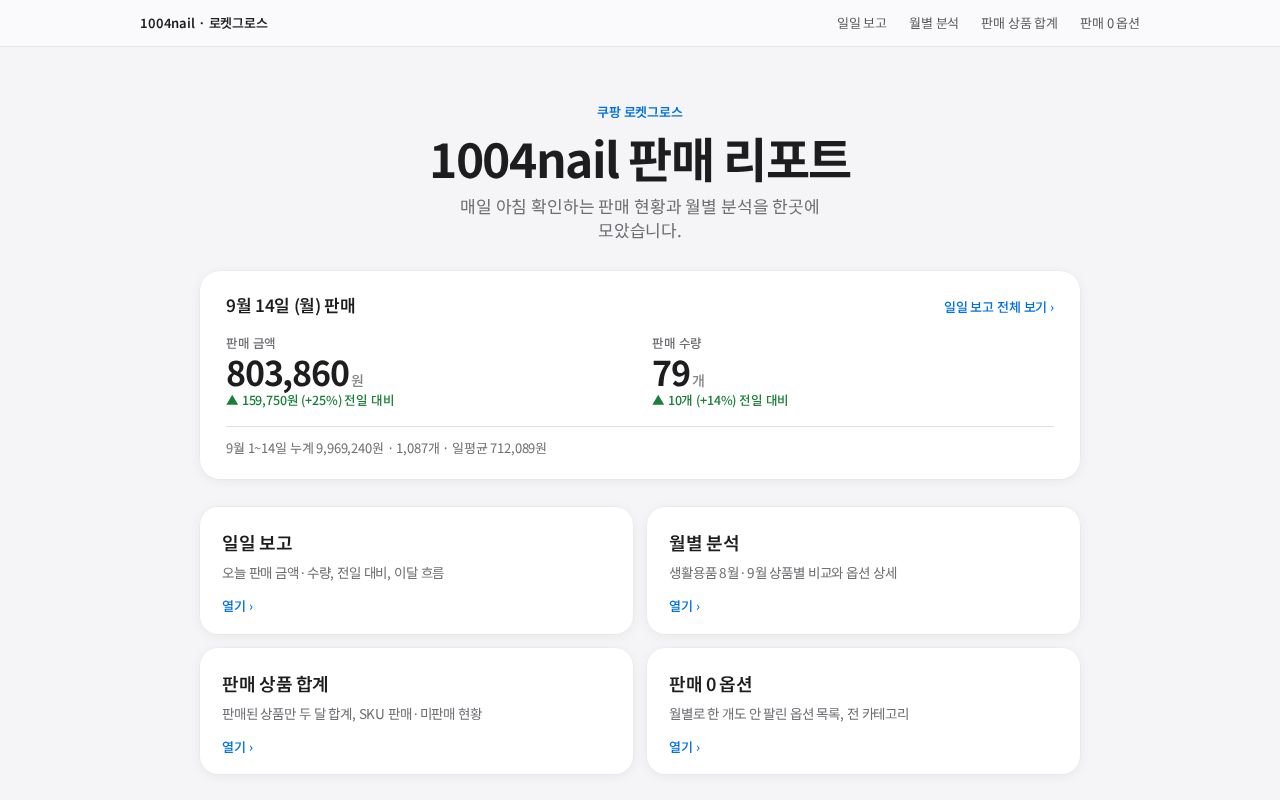Click the 월별로 한 개도 안 팔린 description

(789, 714)
